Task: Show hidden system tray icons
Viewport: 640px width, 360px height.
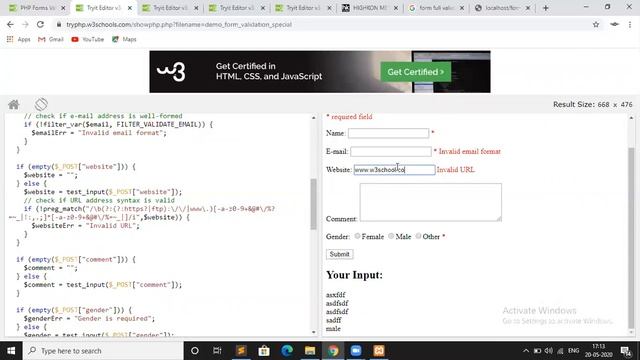Action: click(x=526, y=351)
